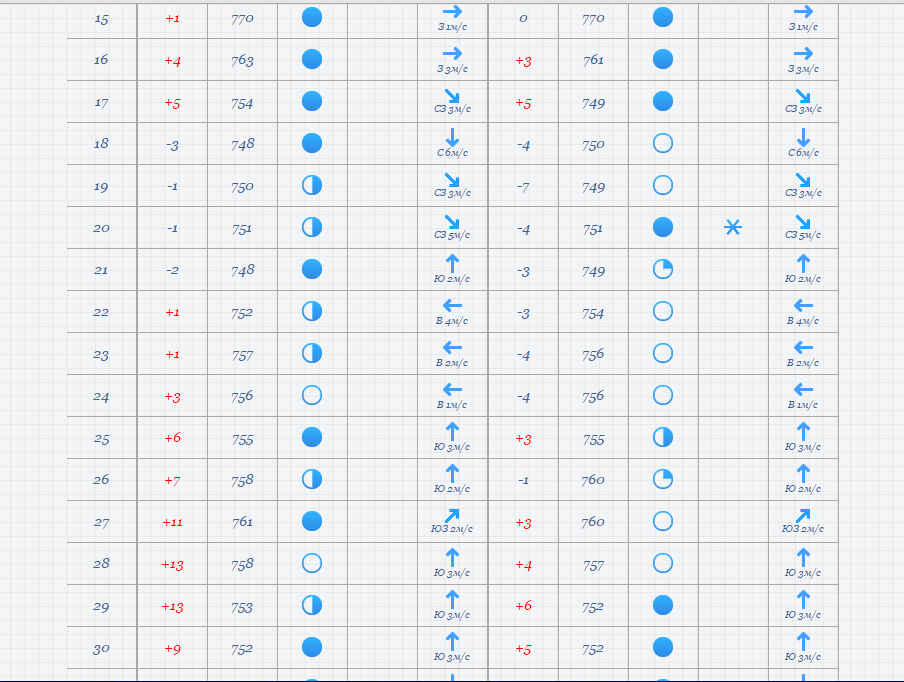Select the left empty circle icon in row 28
The width and height of the screenshot is (904, 682).
(x=312, y=563)
